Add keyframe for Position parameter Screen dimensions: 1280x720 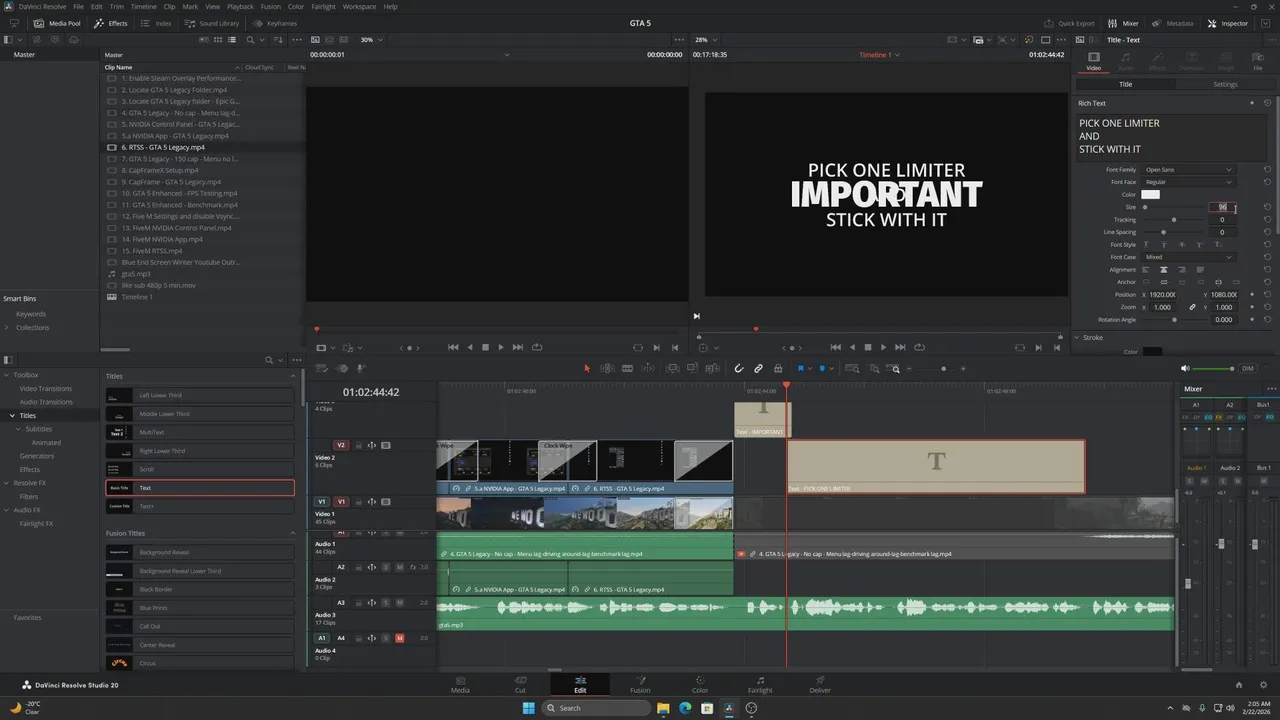coord(1253,295)
